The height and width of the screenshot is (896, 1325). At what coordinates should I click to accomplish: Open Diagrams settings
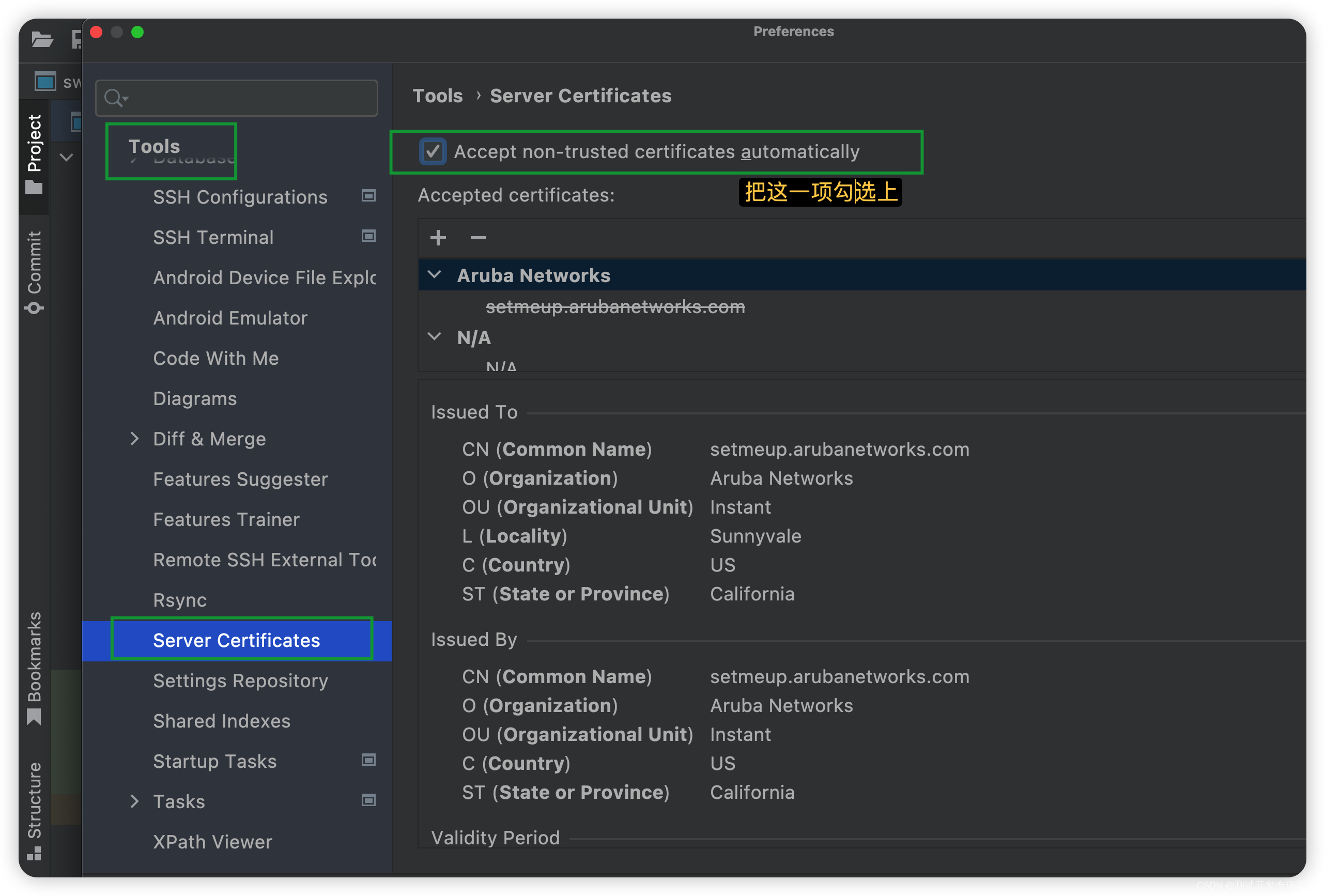point(195,398)
